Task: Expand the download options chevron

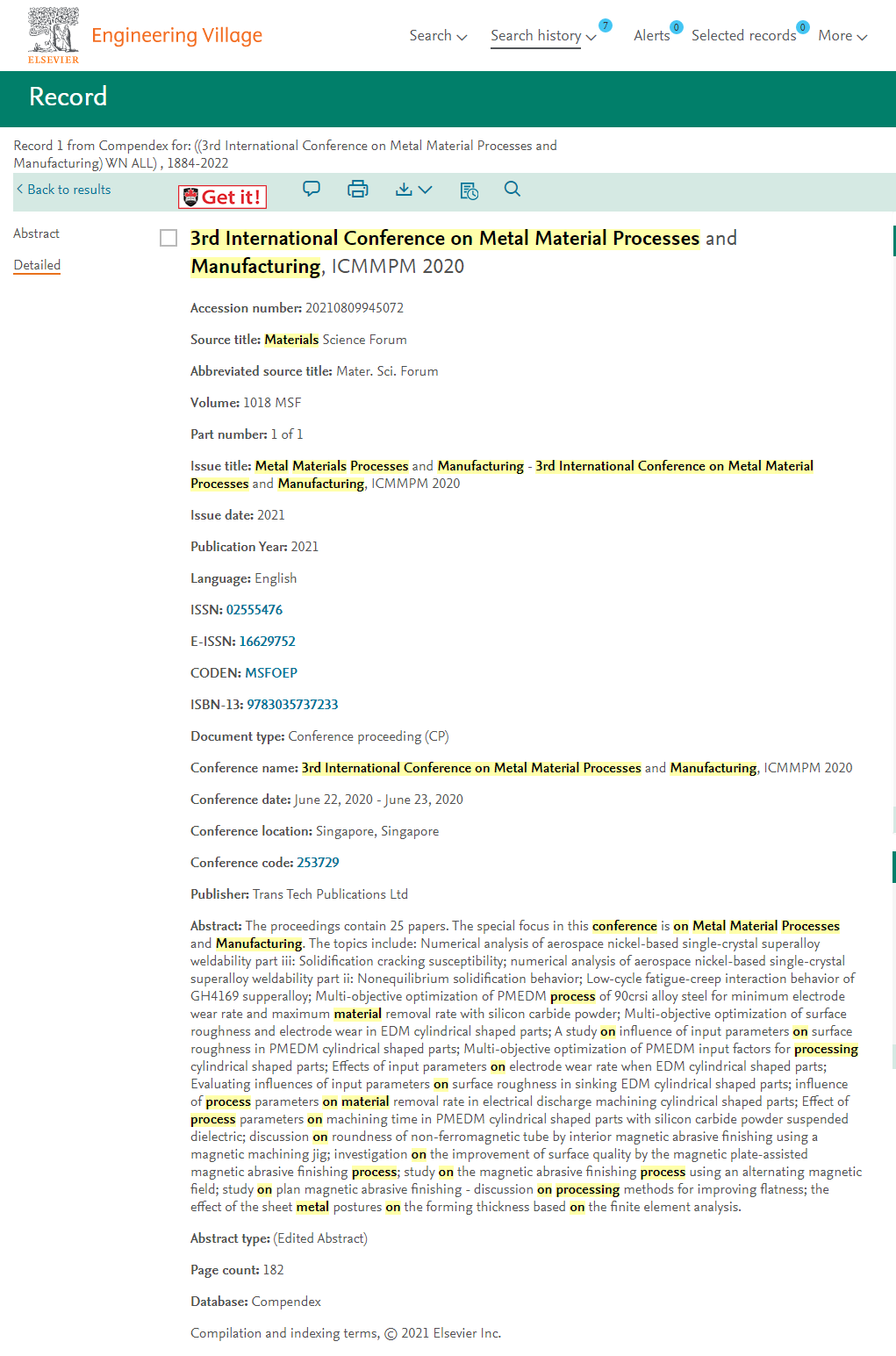Action: tap(426, 190)
